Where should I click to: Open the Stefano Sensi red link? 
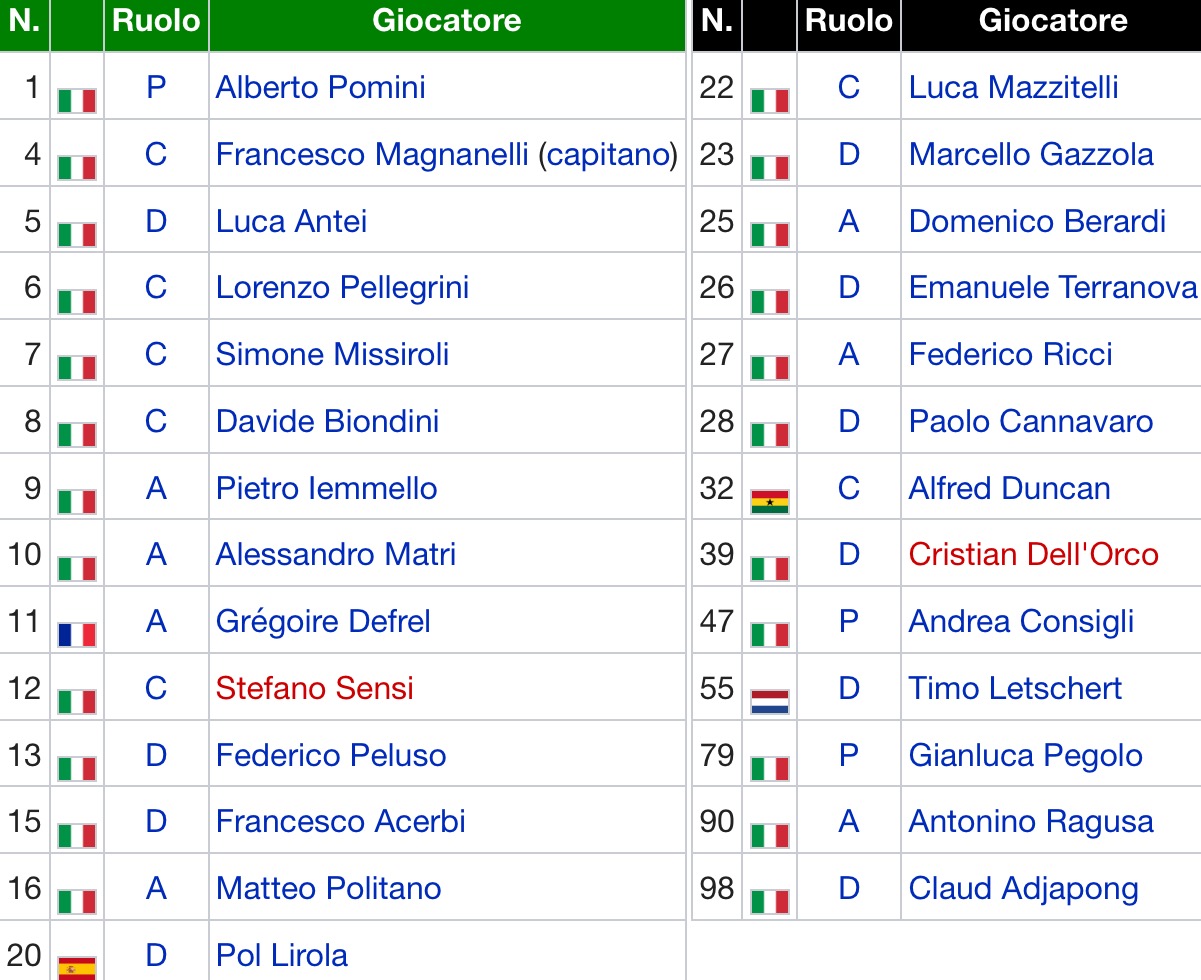(x=314, y=688)
